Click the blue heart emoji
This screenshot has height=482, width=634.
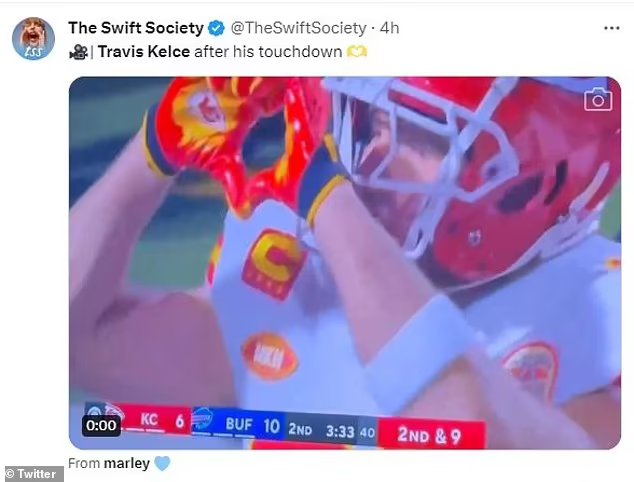(162, 463)
